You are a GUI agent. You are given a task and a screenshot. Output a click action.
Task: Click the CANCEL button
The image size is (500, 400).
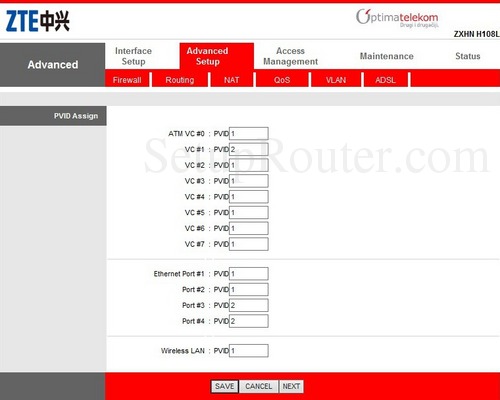coord(258,386)
